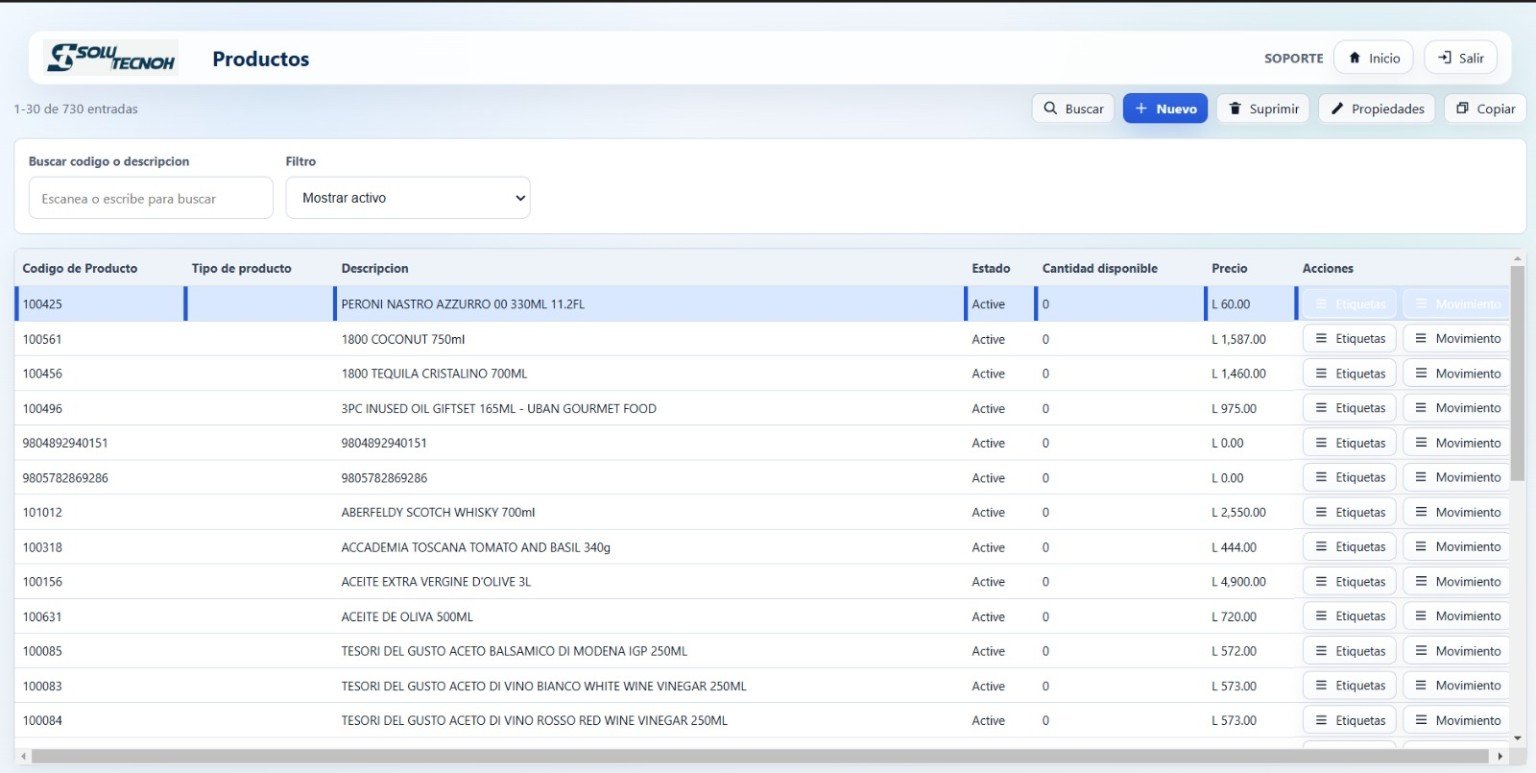Click the scroll left arrow

click(24, 756)
